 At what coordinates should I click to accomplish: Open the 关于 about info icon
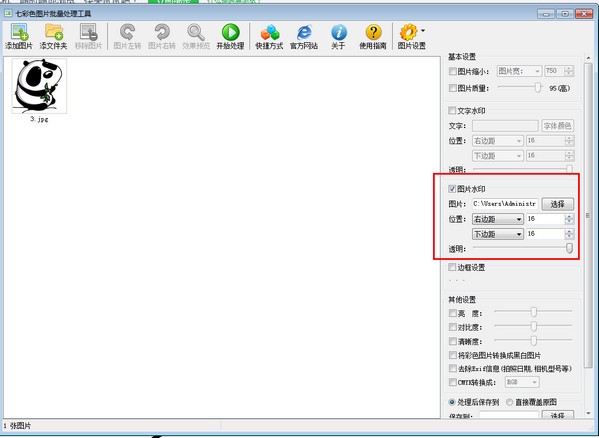coord(339,32)
